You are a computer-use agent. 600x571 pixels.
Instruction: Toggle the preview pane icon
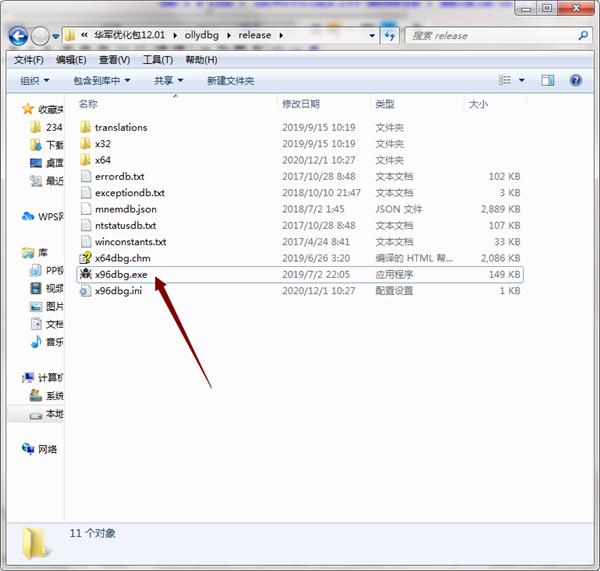click(x=548, y=80)
